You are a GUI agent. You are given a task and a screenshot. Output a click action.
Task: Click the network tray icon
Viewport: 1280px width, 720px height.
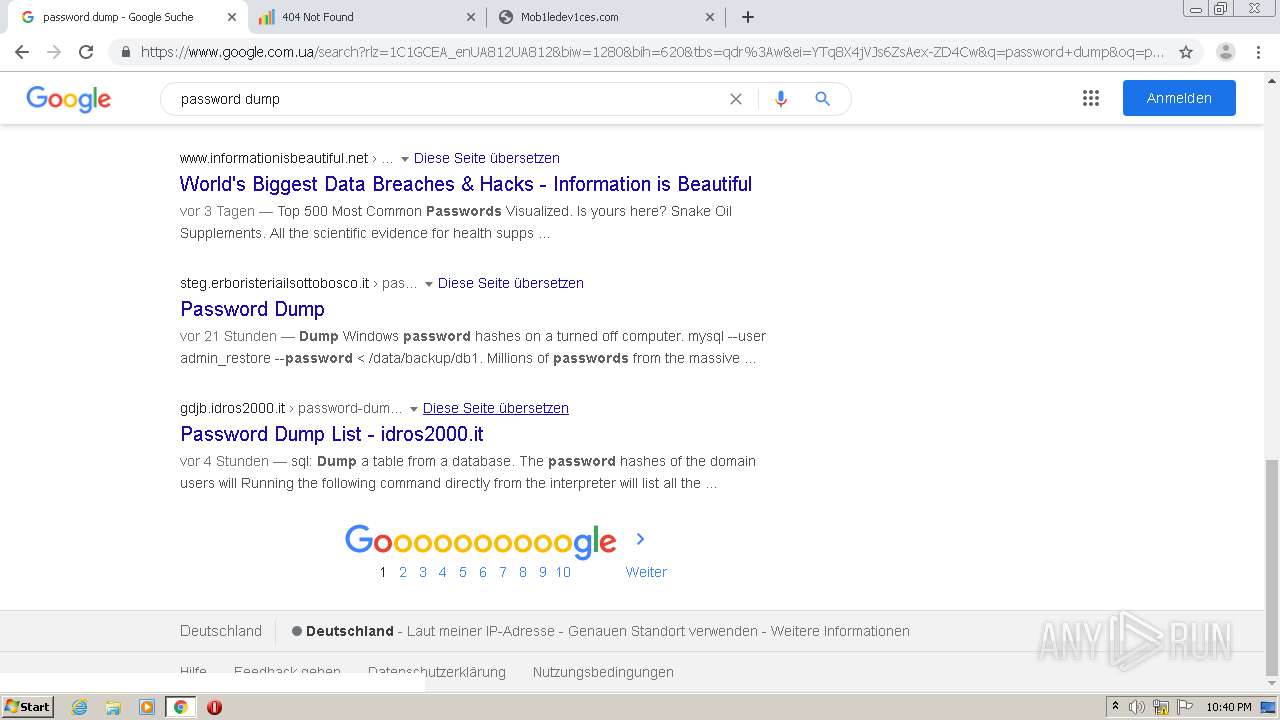1161,707
